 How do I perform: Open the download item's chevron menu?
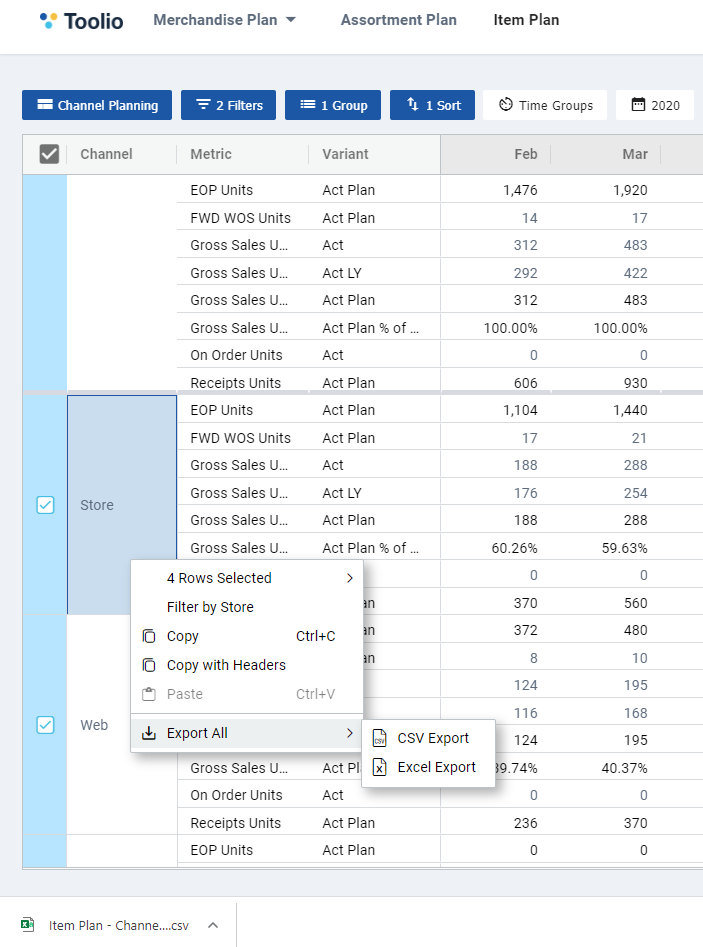[213, 925]
